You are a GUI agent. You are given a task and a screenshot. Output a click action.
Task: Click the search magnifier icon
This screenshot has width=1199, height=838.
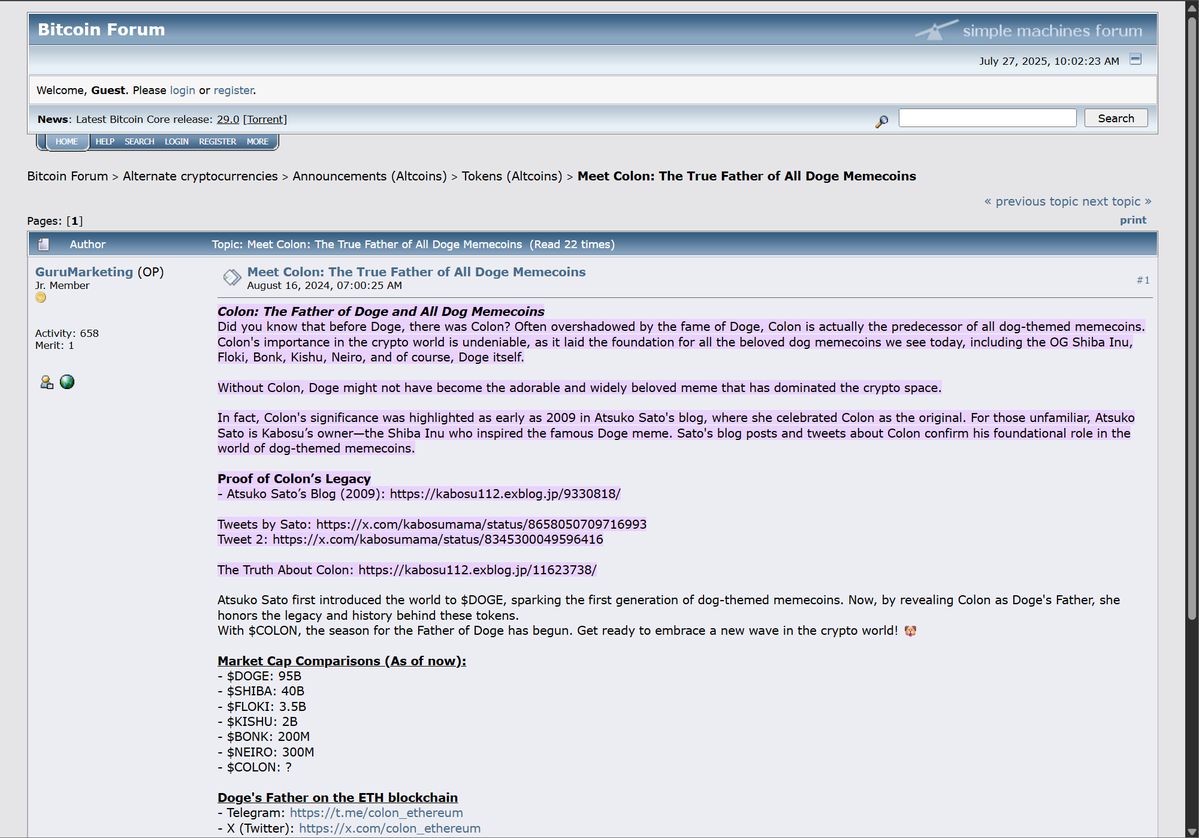click(x=882, y=121)
